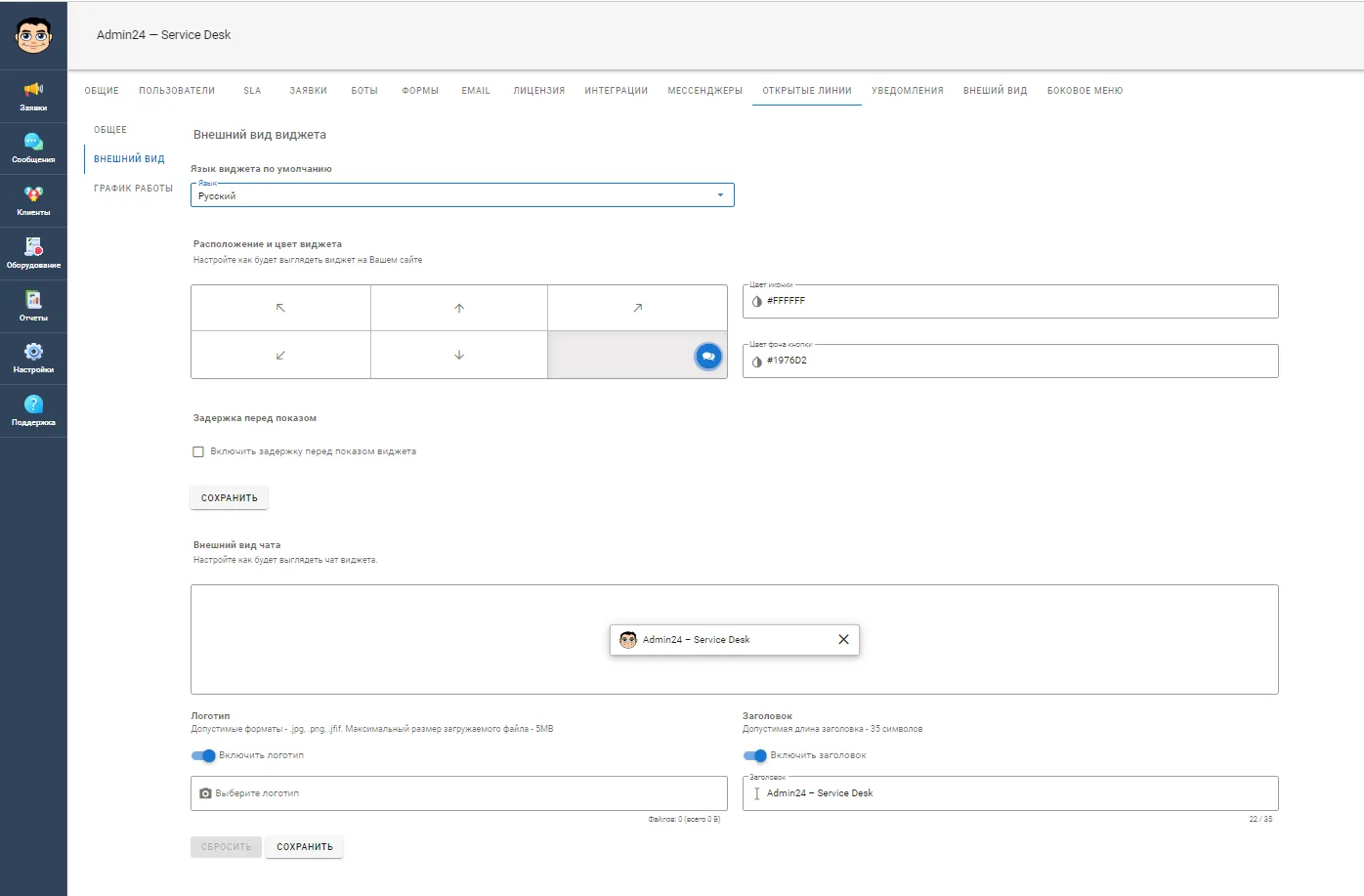This screenshot has width=1364, height=896.
Task: Toggle the Включить логотип switch
Action: 203,755
